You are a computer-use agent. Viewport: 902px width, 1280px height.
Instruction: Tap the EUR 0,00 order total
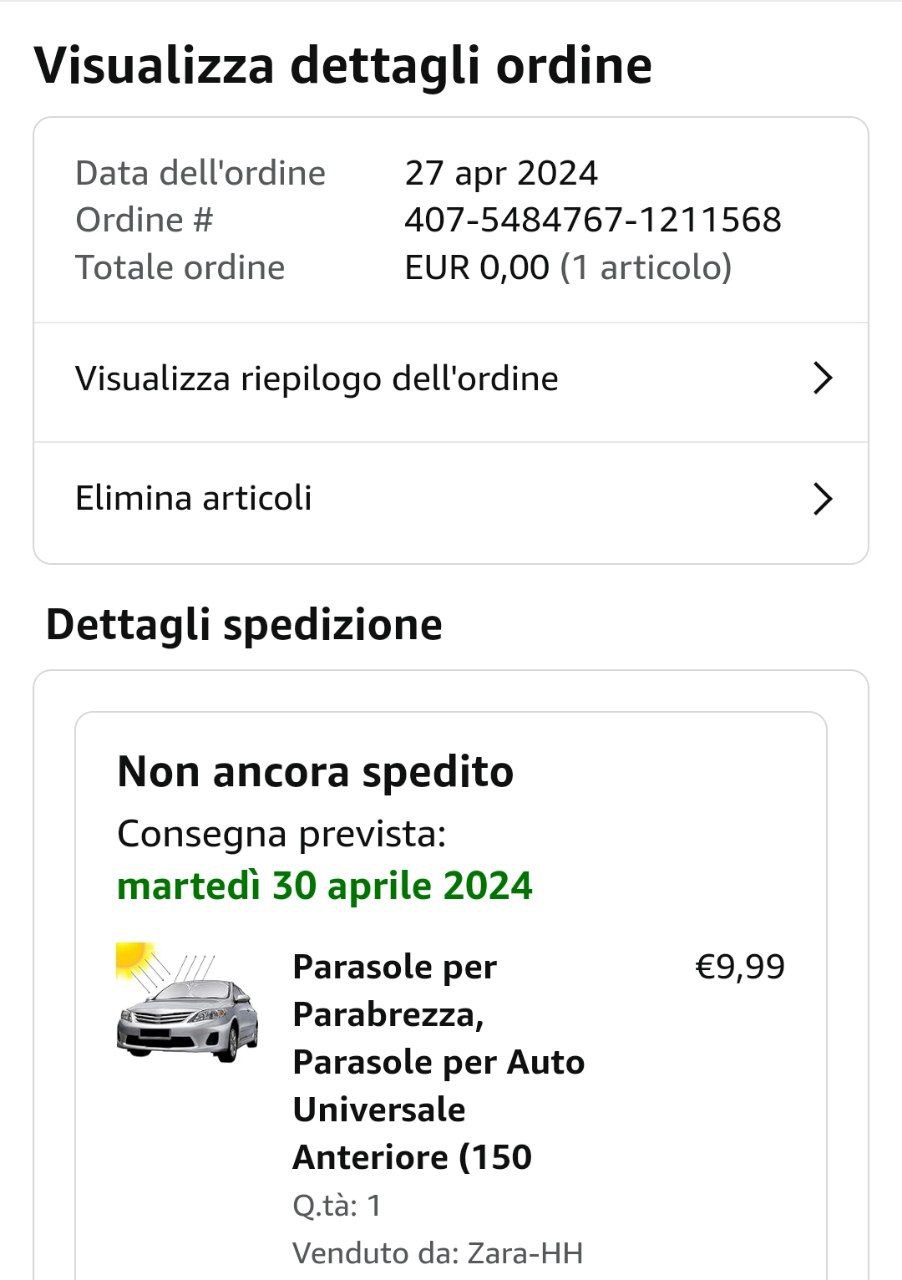coord(477,268)
